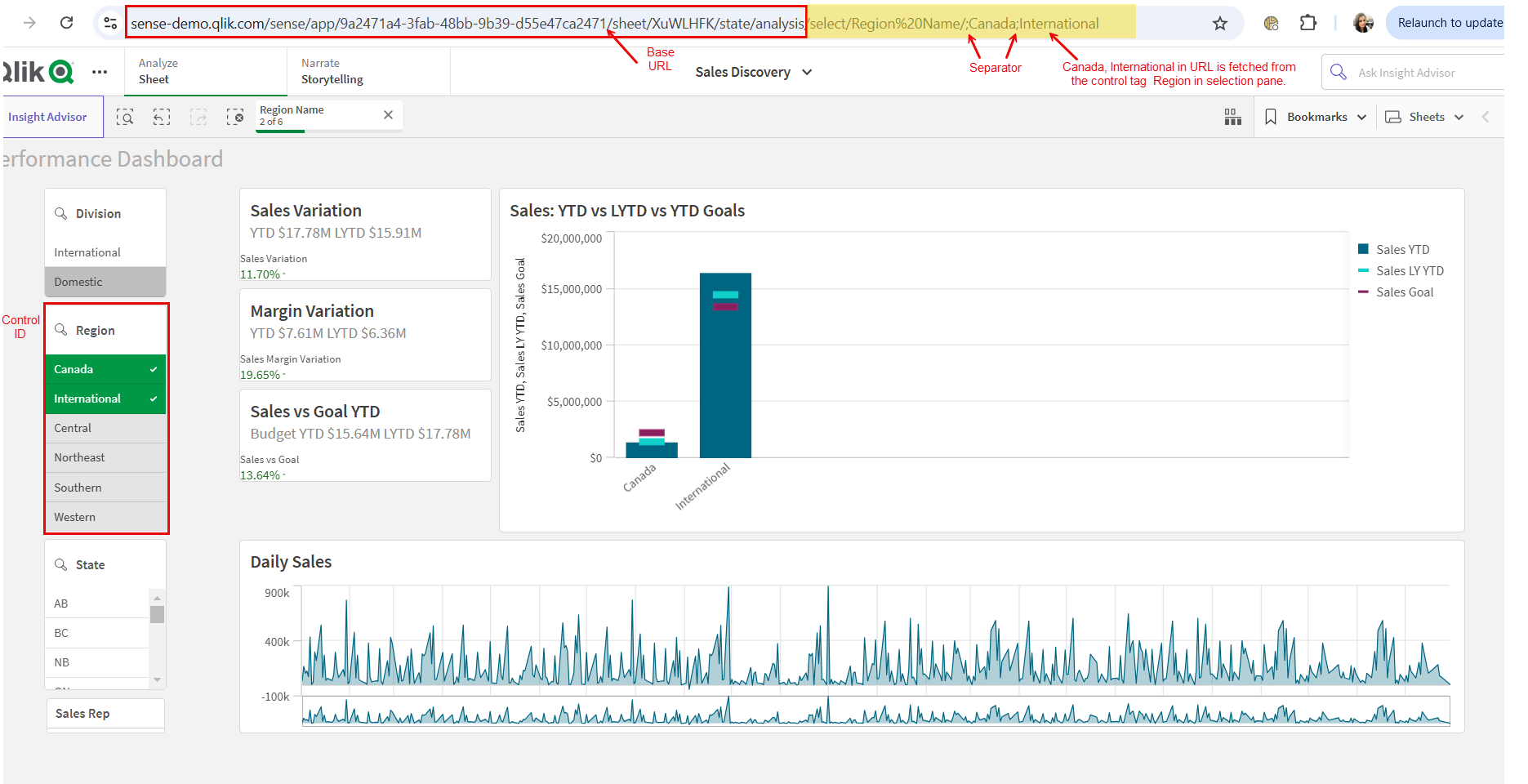Click the browser forward arrow
The image size is (1528, 784).
pyautogui.click(x=30, y=23)
